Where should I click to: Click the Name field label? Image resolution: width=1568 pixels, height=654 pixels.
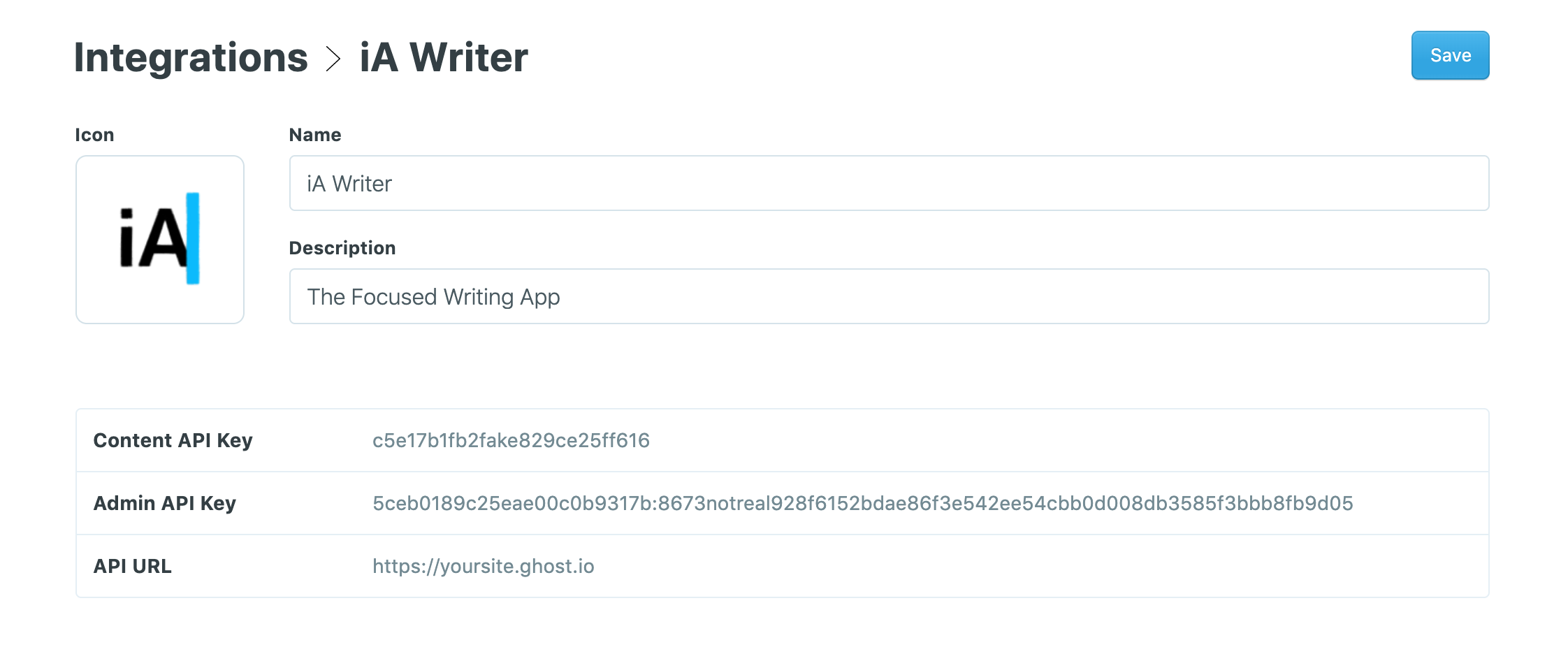pos(315,135)
